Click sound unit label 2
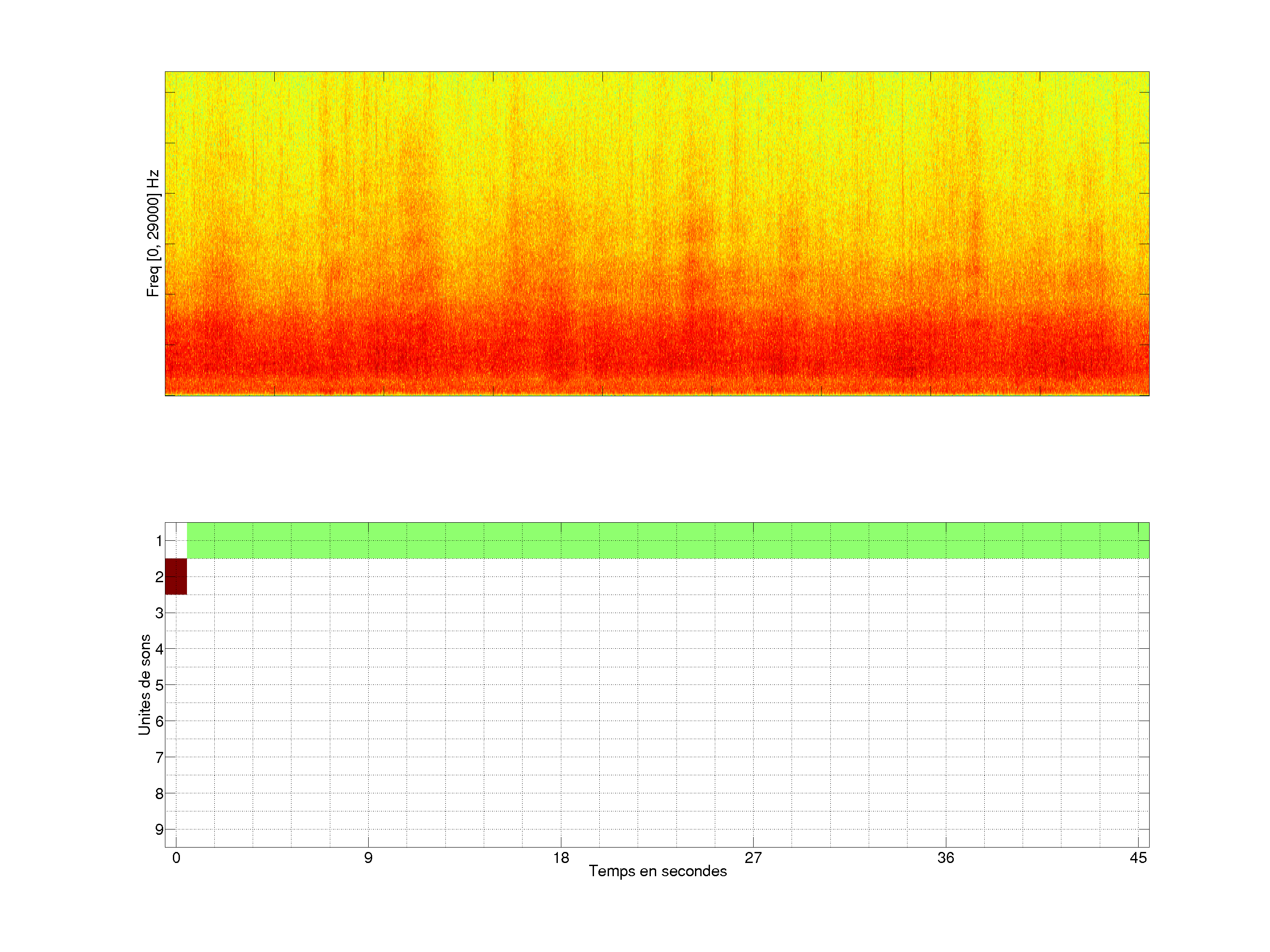The width and height of the screenshot is (1270, 952). (159, 576)
